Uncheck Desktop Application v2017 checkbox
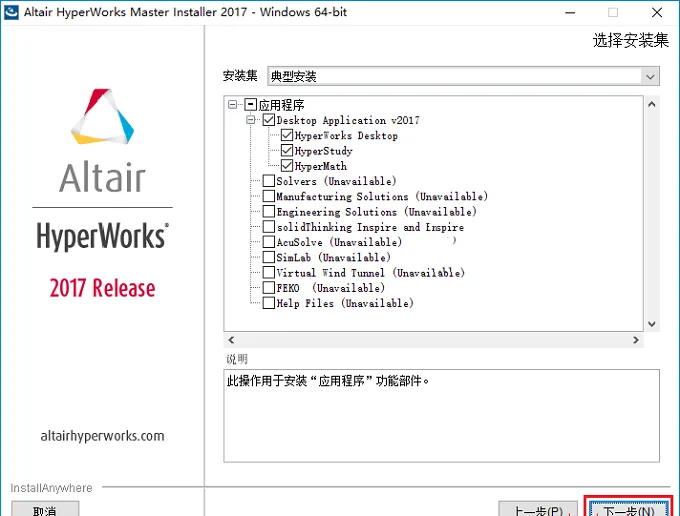680x516 pixels. coord(269,120)
